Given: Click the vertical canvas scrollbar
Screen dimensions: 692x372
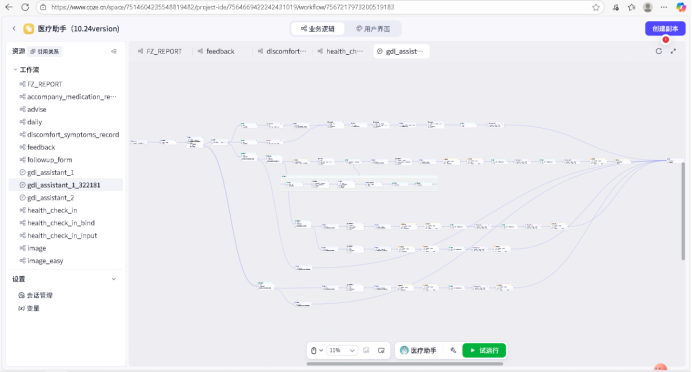Looking at the screenshot, I should 684,211.
